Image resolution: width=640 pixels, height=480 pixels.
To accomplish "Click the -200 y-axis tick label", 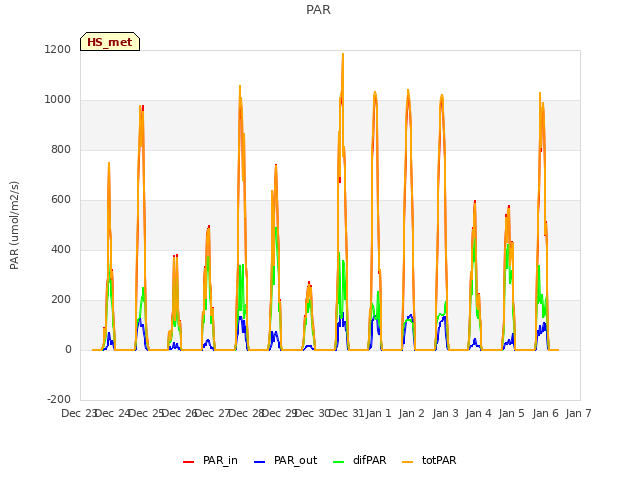I will [x=59, y=400].
